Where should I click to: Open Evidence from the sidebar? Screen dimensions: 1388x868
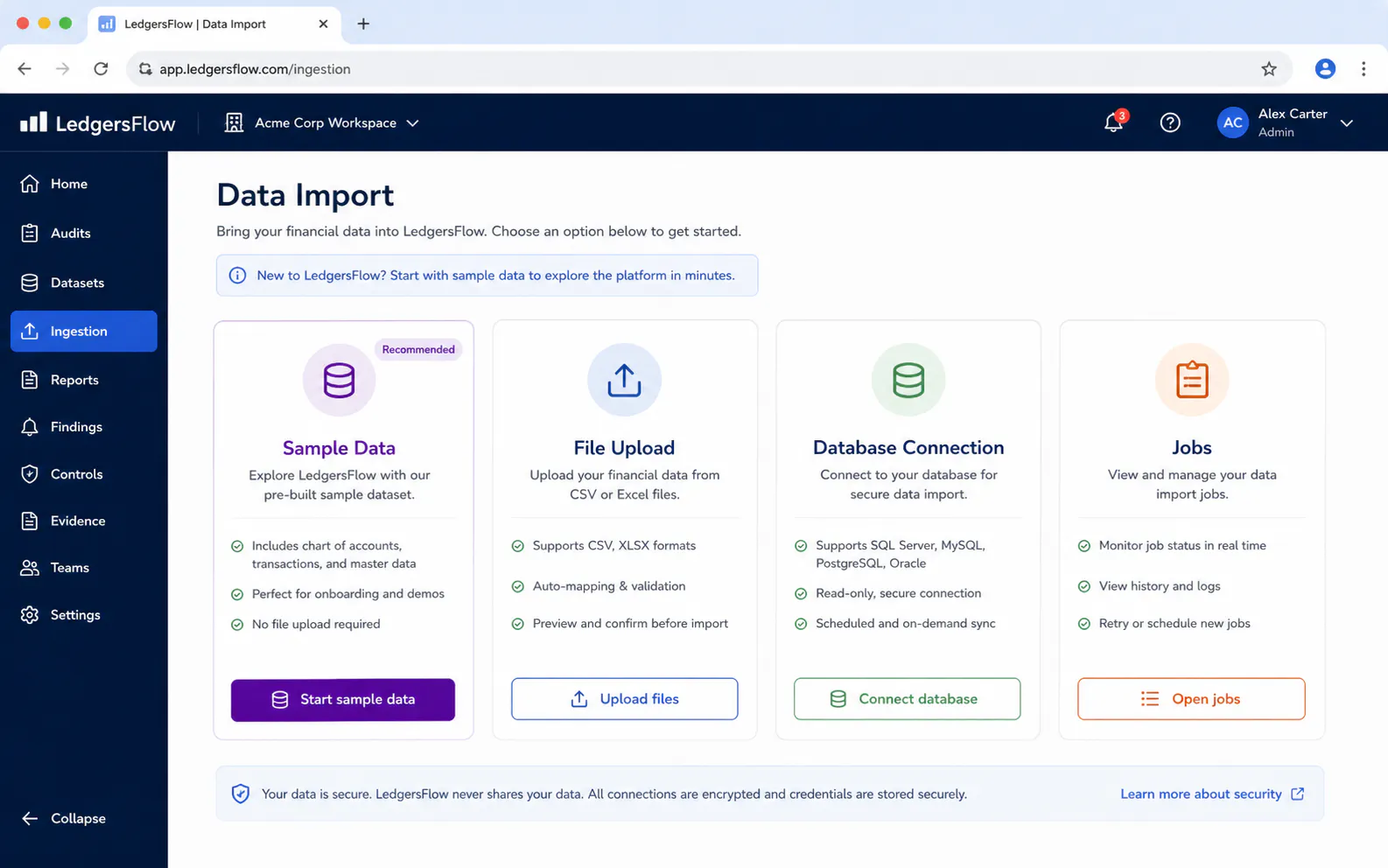(x=84, y=521)
